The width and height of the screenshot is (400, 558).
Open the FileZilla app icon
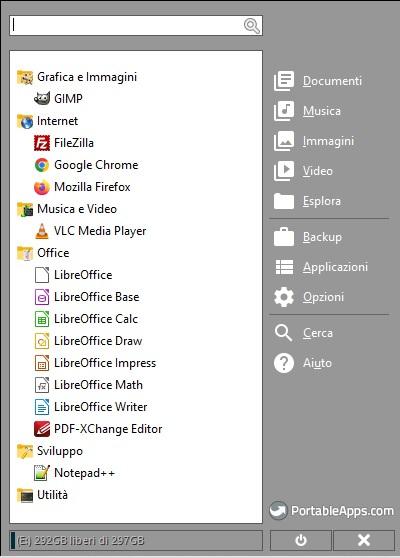[x=42, y=143]
